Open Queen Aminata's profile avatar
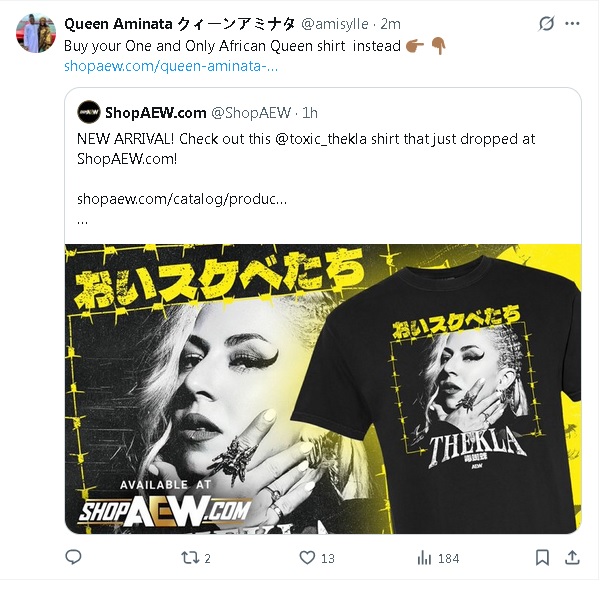Screen dimensions: 601x595 36,34
